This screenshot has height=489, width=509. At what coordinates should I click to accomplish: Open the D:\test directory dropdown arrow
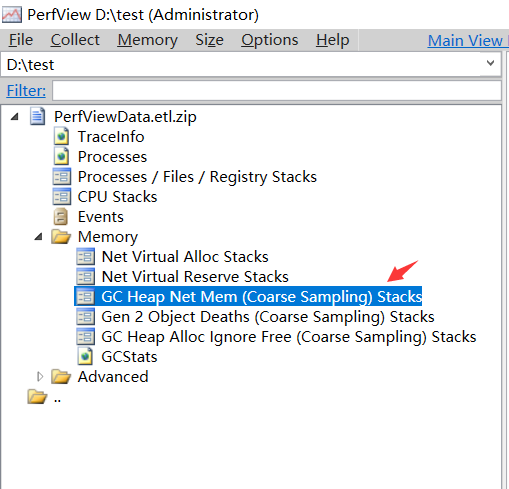(x=490, y=63)
